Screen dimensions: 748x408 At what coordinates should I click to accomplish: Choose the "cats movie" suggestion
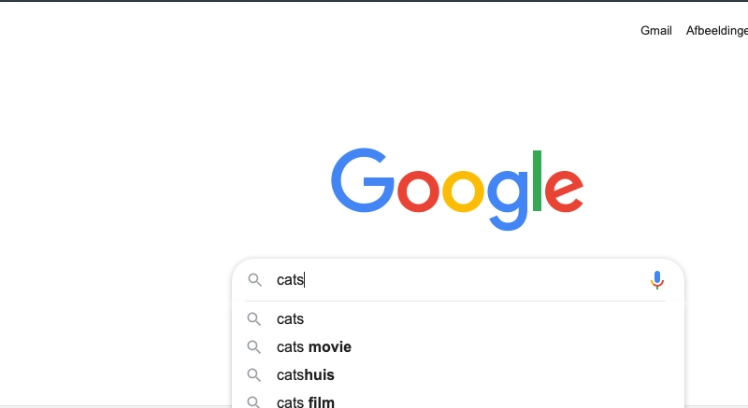(314, 347)
